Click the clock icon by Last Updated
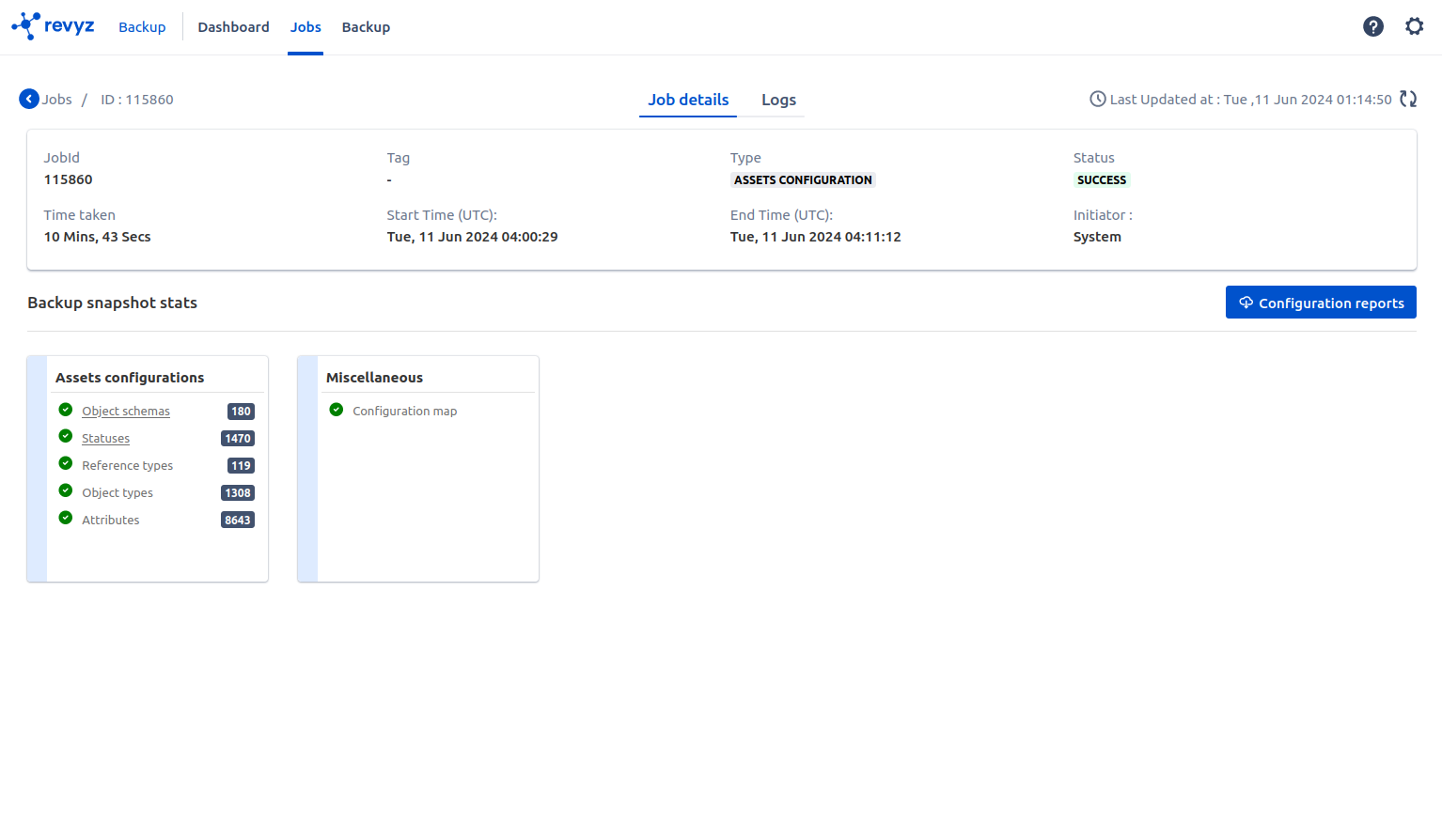The width and height of the screenshot is (1442, 840). pyautogui.click(x=1097, y=99)
